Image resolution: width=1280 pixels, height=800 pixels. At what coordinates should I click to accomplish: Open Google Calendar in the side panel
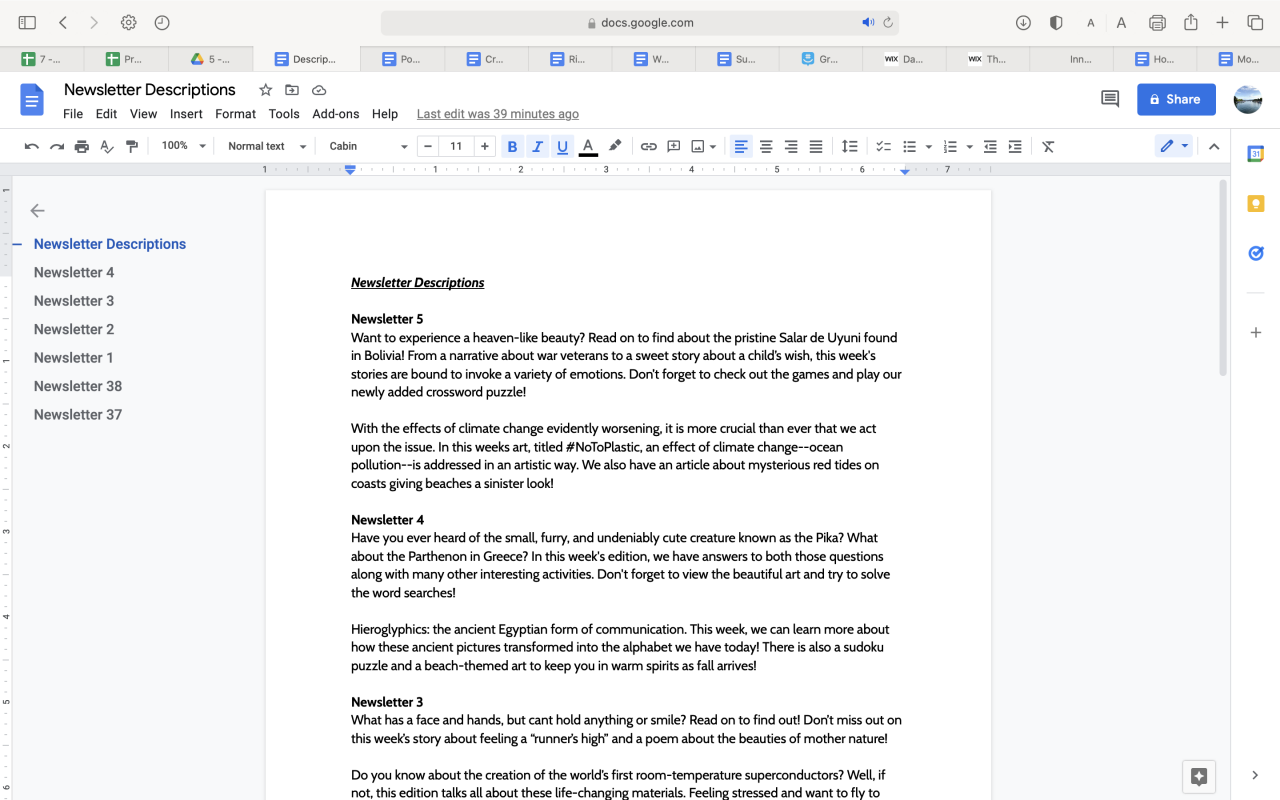click(1256, 154)
